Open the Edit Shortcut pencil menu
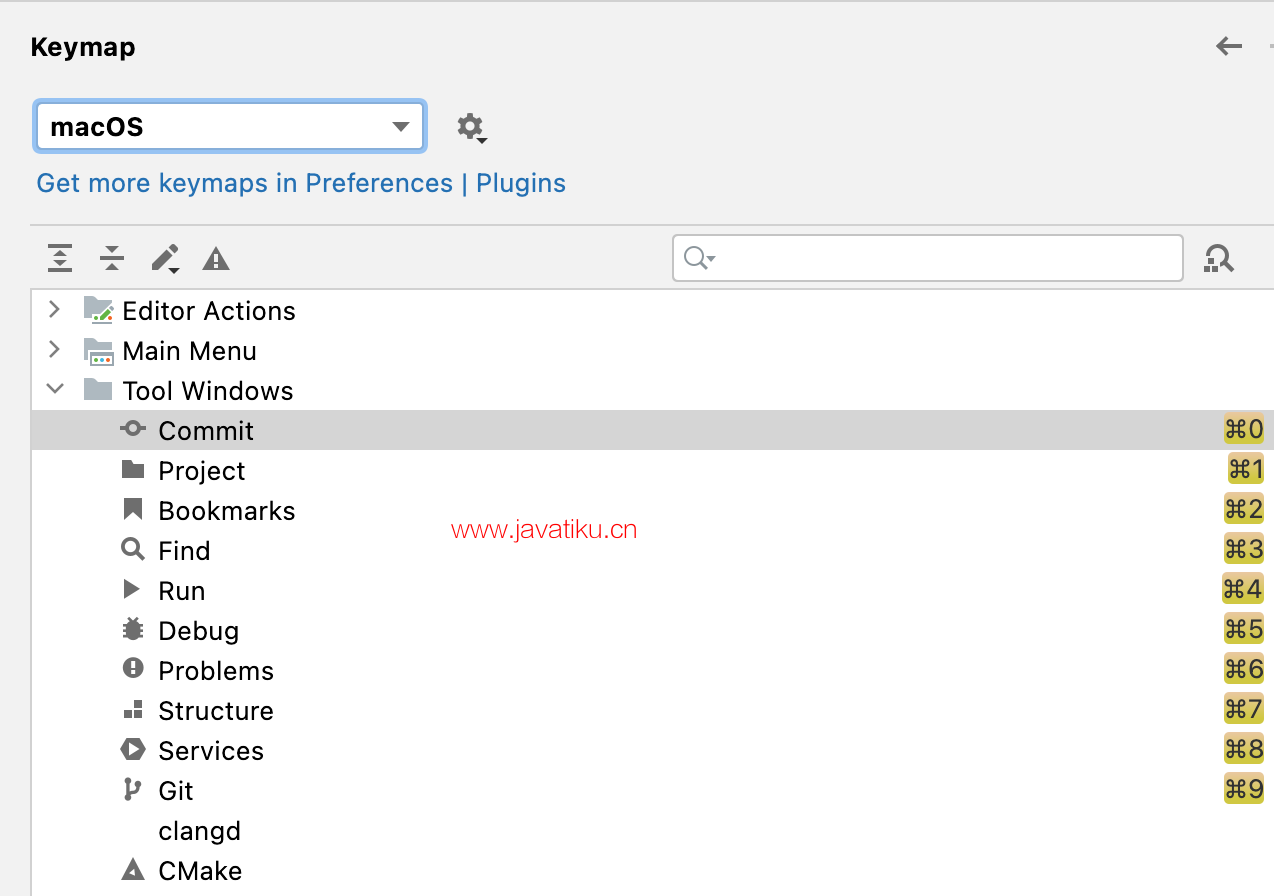 165,259
